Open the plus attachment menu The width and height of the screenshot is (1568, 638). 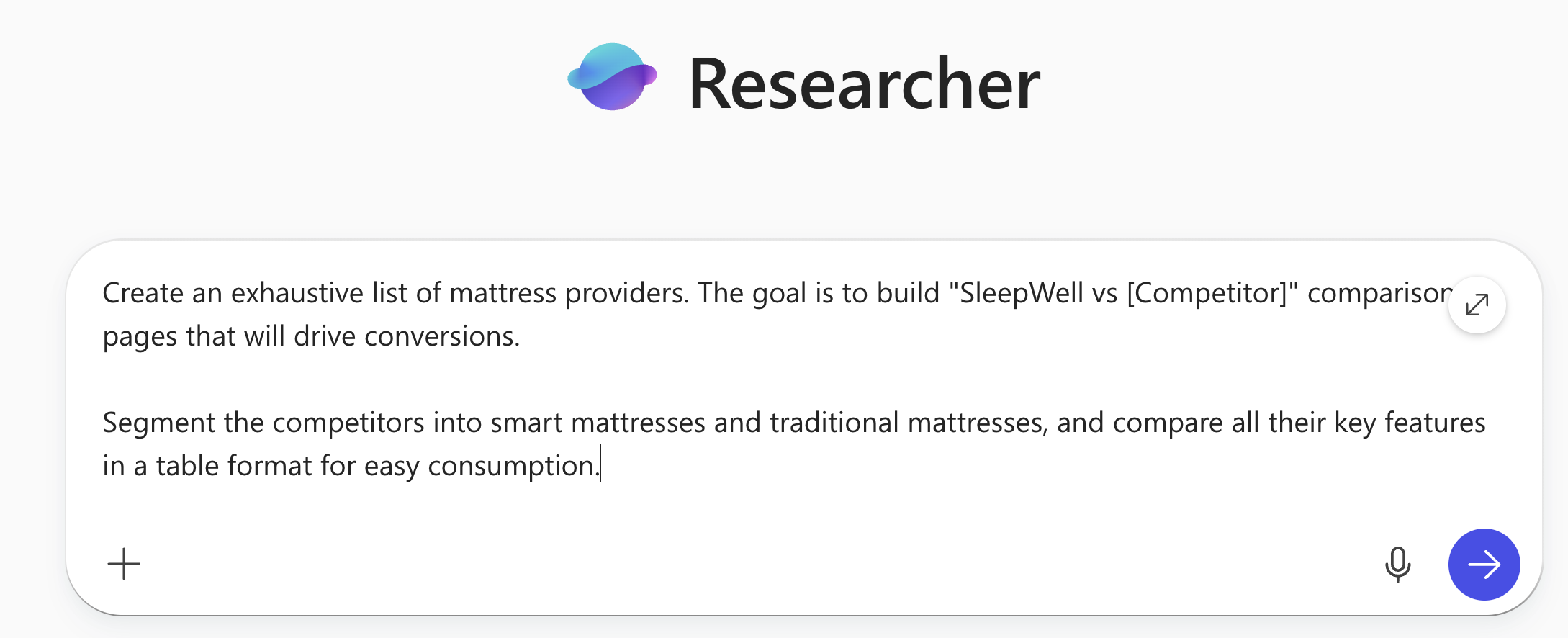pyautogui.click(x=124, y=564)
